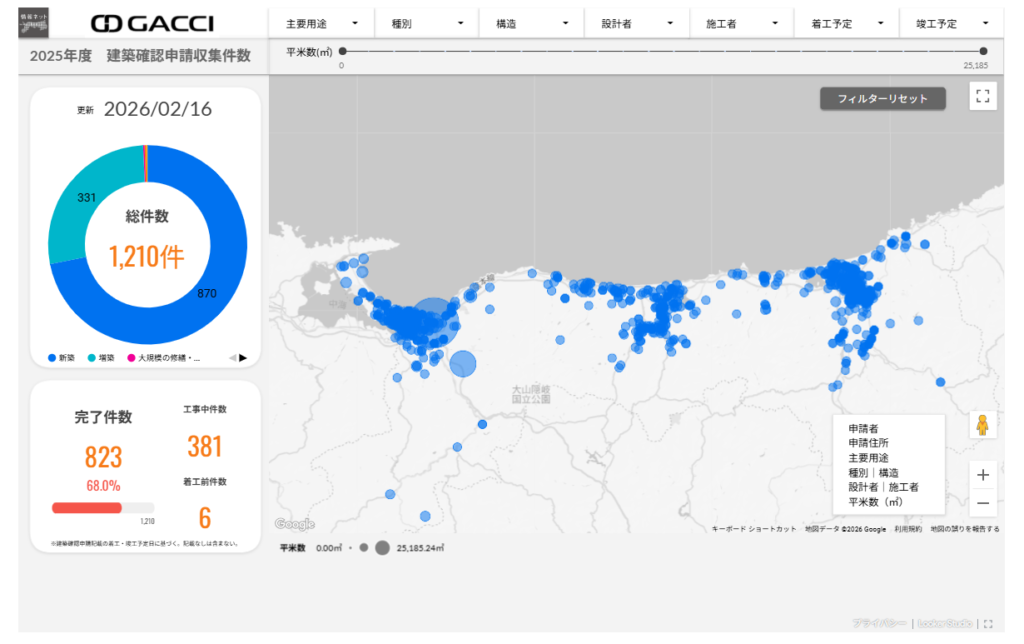Toggle fullscreen view of the map
The width and height of the screenshot is (1024, 644).
point(982,96)
